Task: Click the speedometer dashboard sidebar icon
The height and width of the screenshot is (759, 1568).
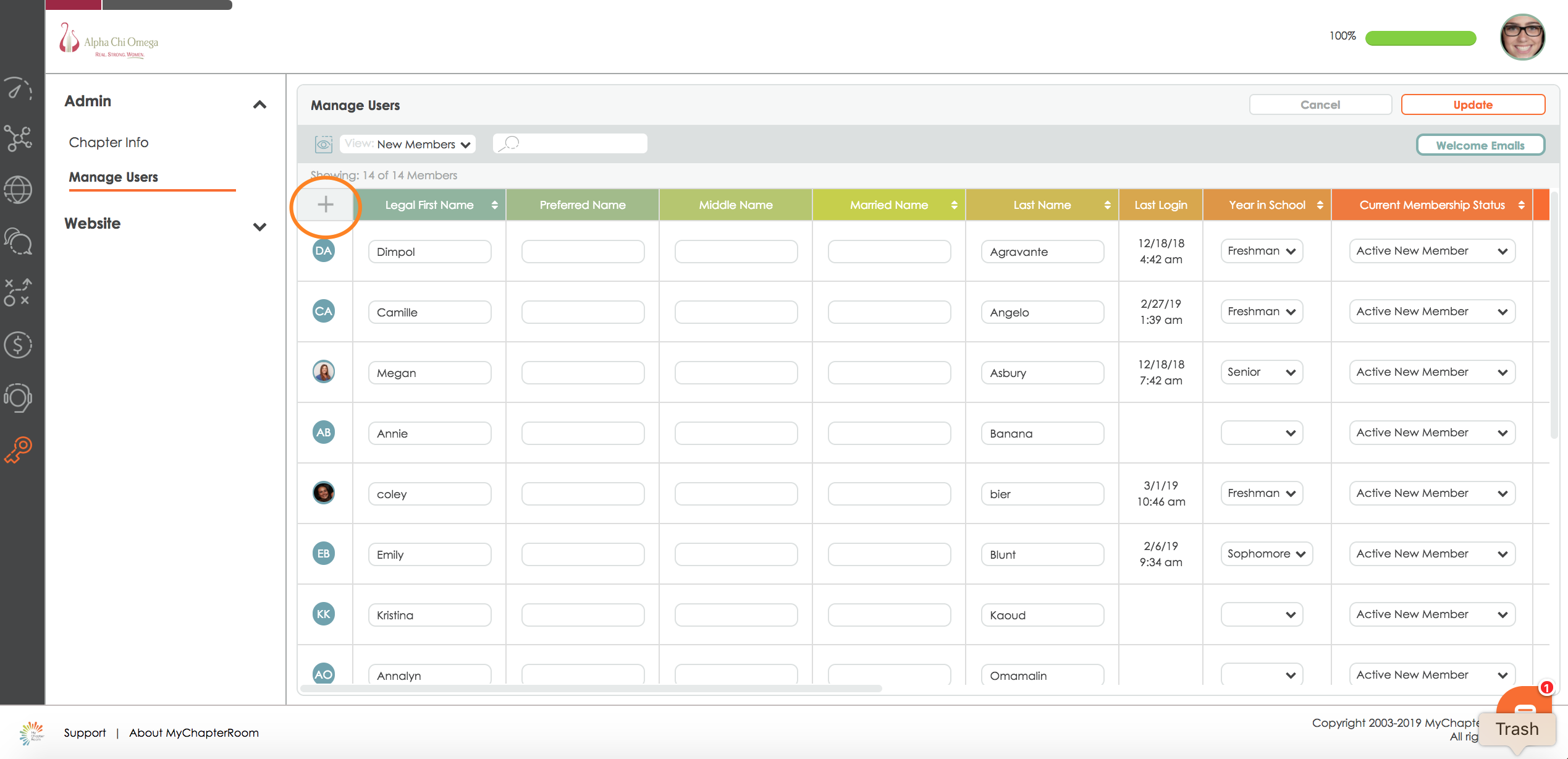Action: click(19, 89)
